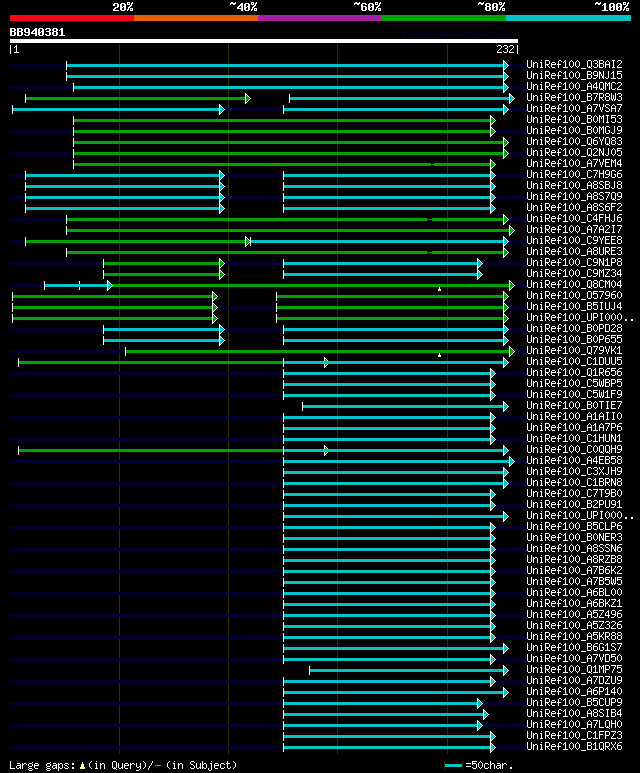
Task: Click the cyan ~100% identity legend bar
Action: pos(569,18)
